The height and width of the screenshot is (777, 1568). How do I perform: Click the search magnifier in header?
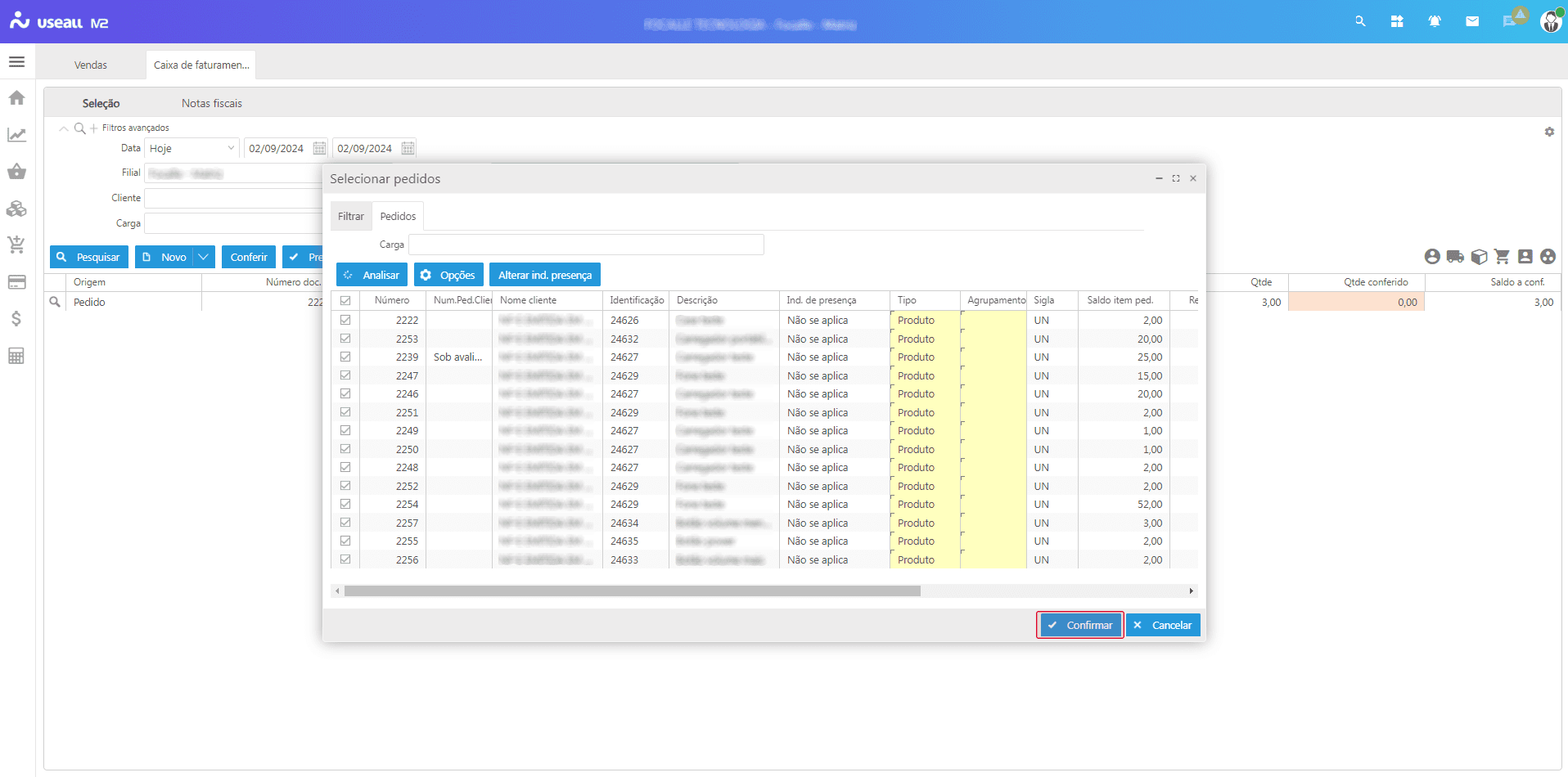1360,22
